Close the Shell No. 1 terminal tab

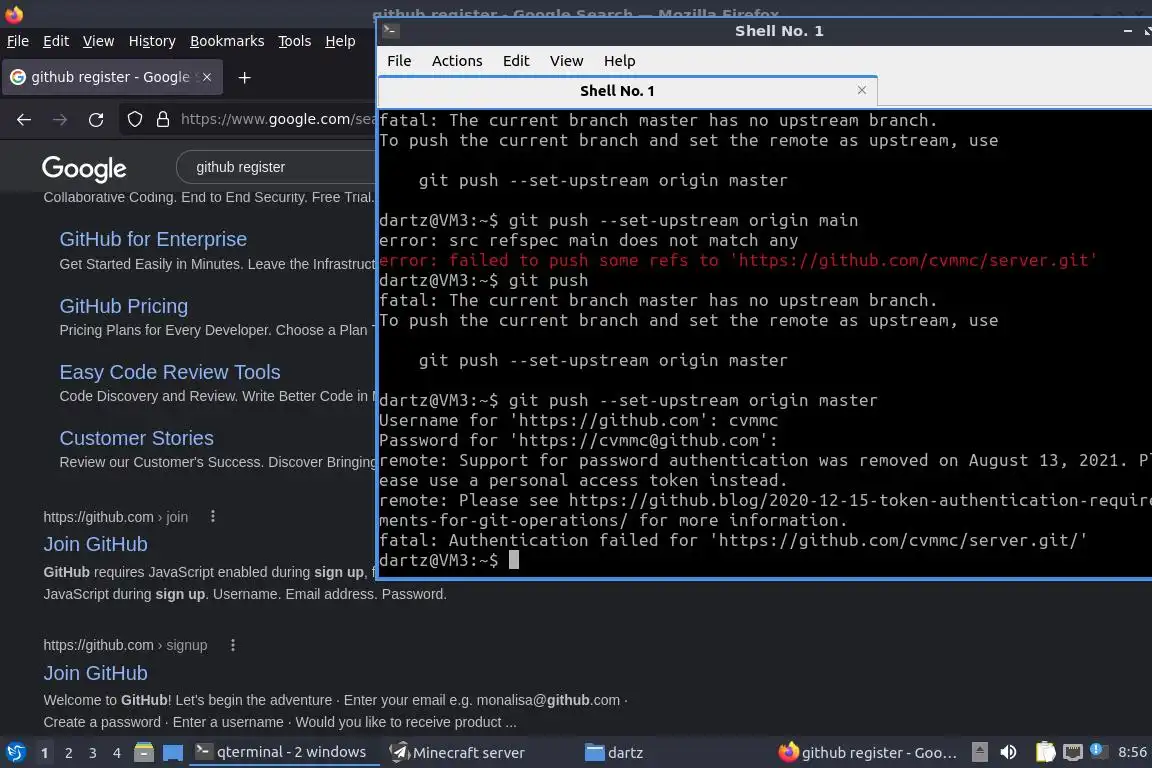[862, 90]
